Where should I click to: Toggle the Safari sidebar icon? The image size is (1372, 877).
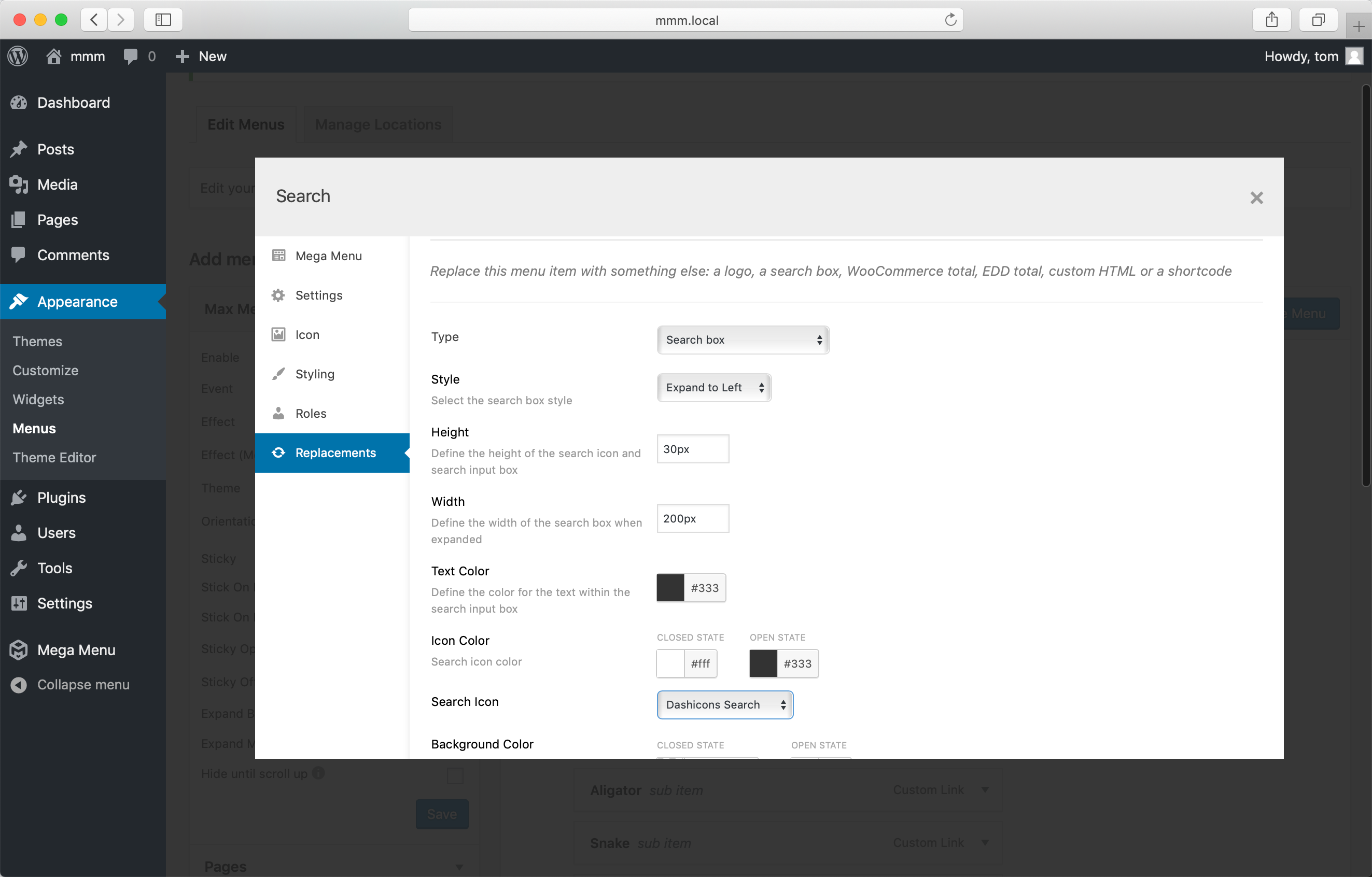coord(163,20)
